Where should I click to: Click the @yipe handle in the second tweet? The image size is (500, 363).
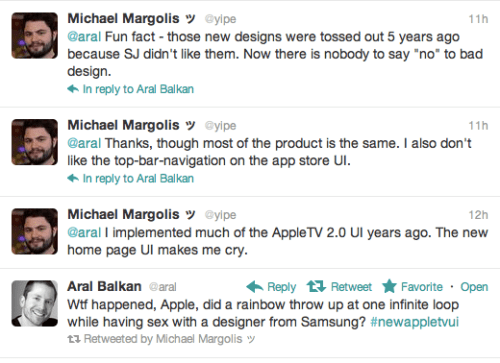(x=220, y=126)
